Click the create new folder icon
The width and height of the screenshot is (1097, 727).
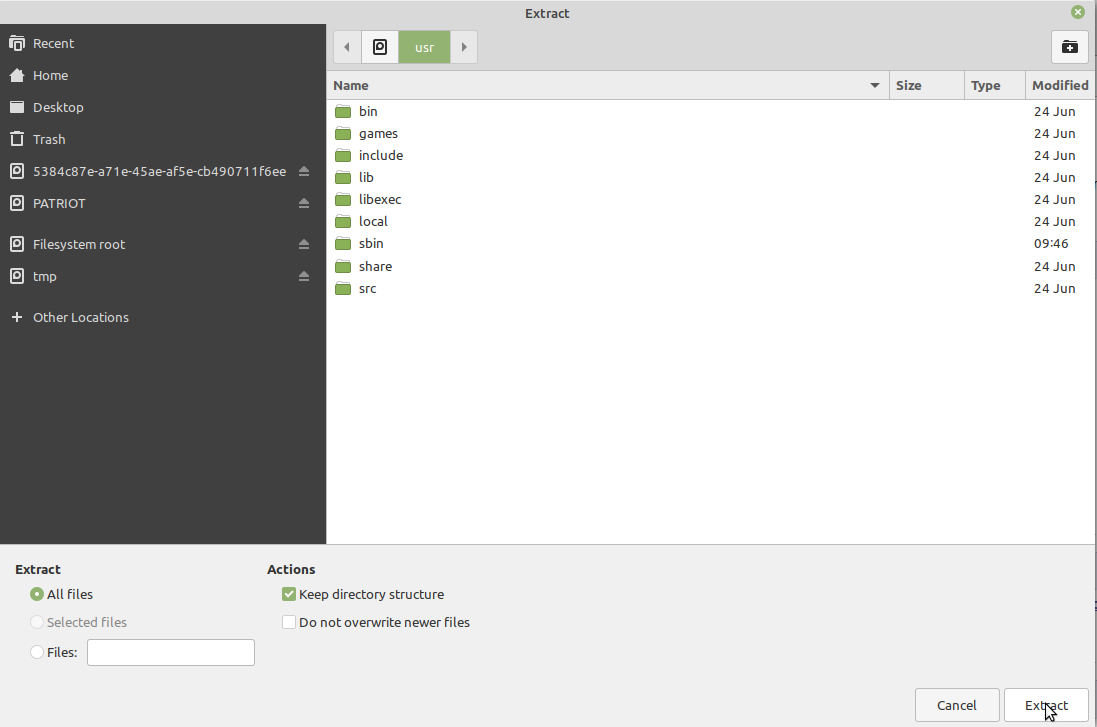(x=1069, y=47)
